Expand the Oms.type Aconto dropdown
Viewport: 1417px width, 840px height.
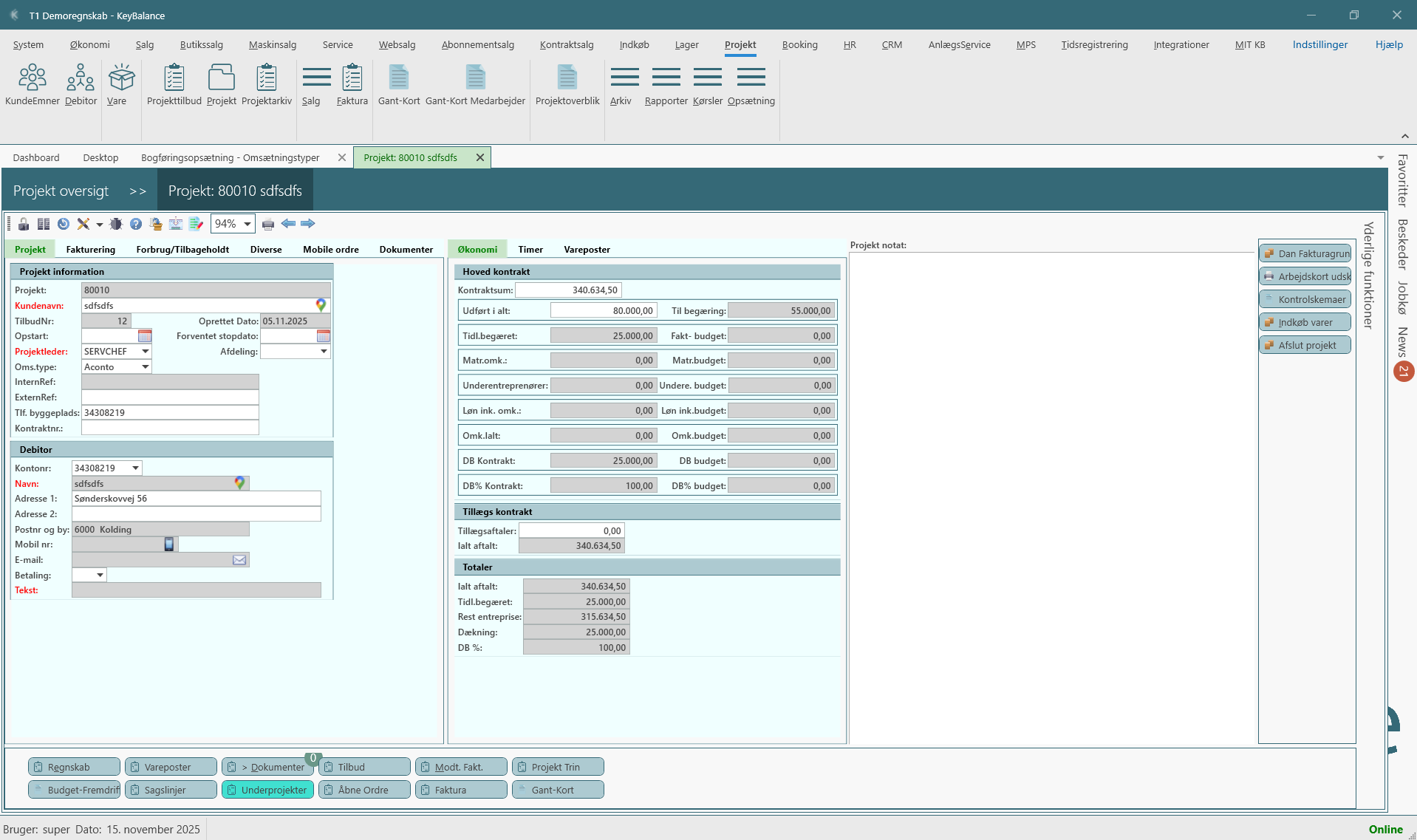[146, 367]
